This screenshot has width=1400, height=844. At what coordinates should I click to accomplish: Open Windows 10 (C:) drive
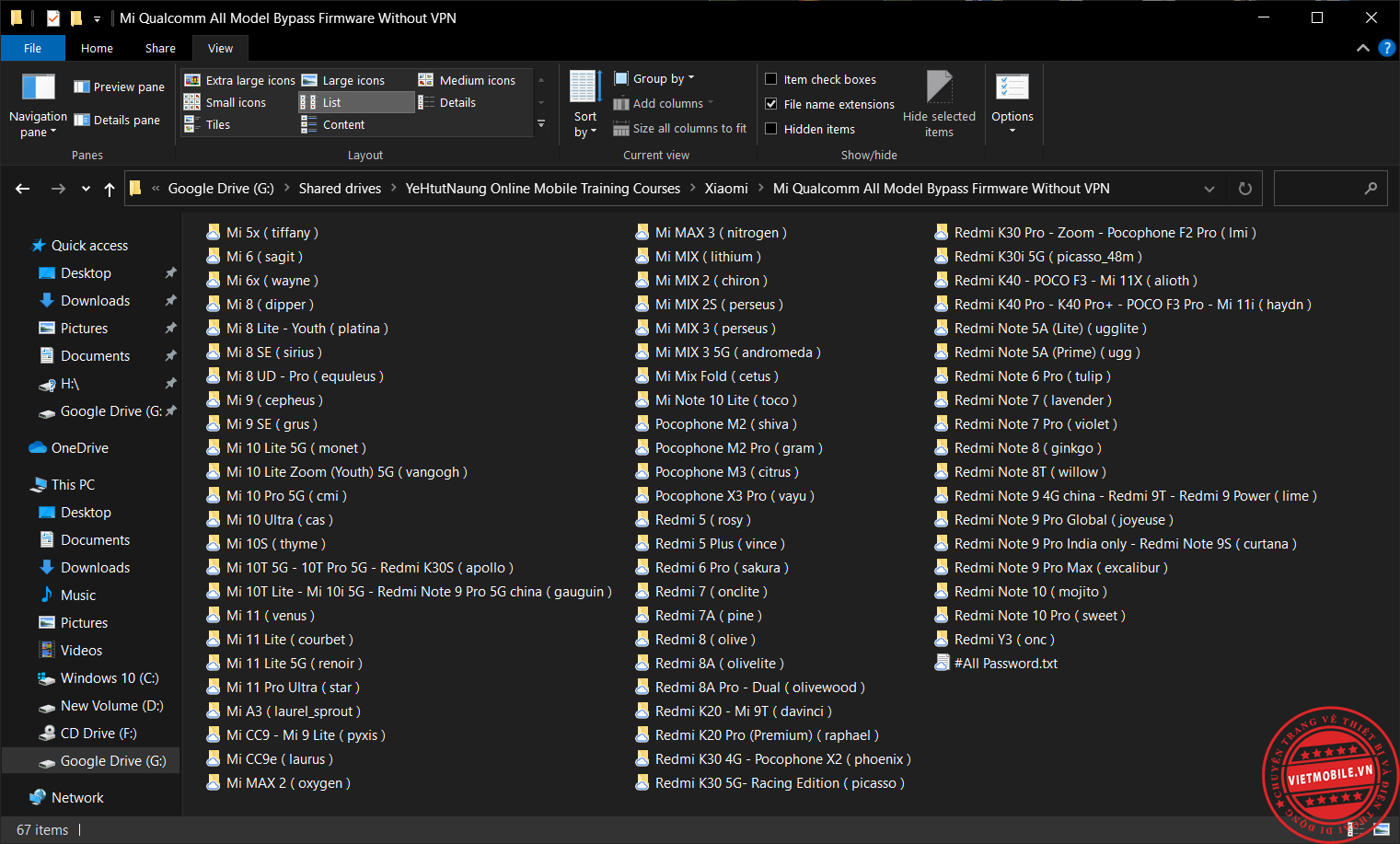point(98,678)
